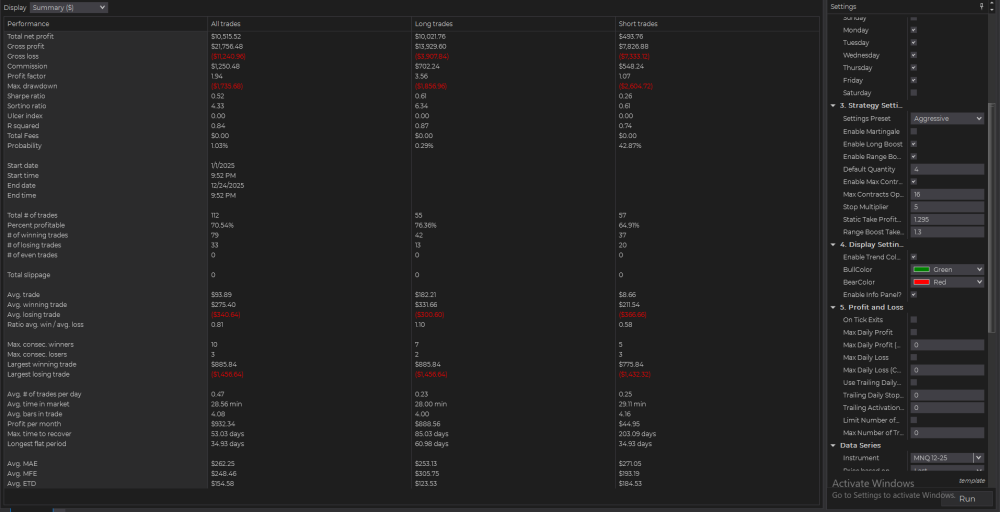
Task: Open the Settings Preset Aggressive dropdown
Action: pyautogui.click(x=947, y=118)
